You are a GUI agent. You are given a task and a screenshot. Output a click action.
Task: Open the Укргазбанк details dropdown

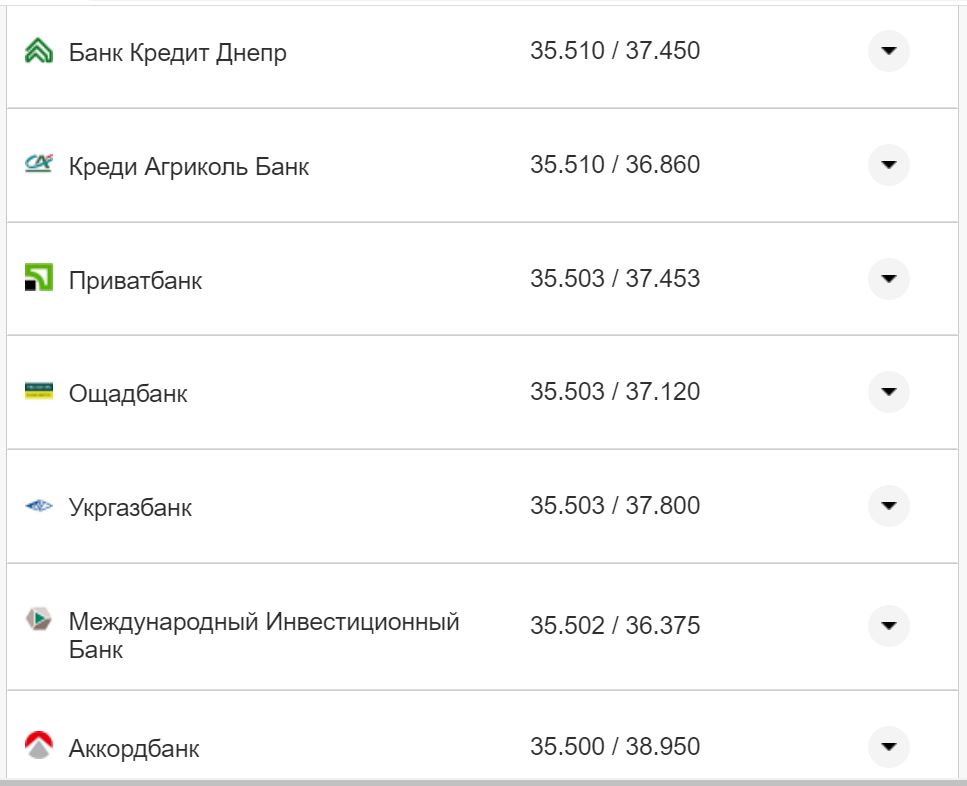[888, 506]
